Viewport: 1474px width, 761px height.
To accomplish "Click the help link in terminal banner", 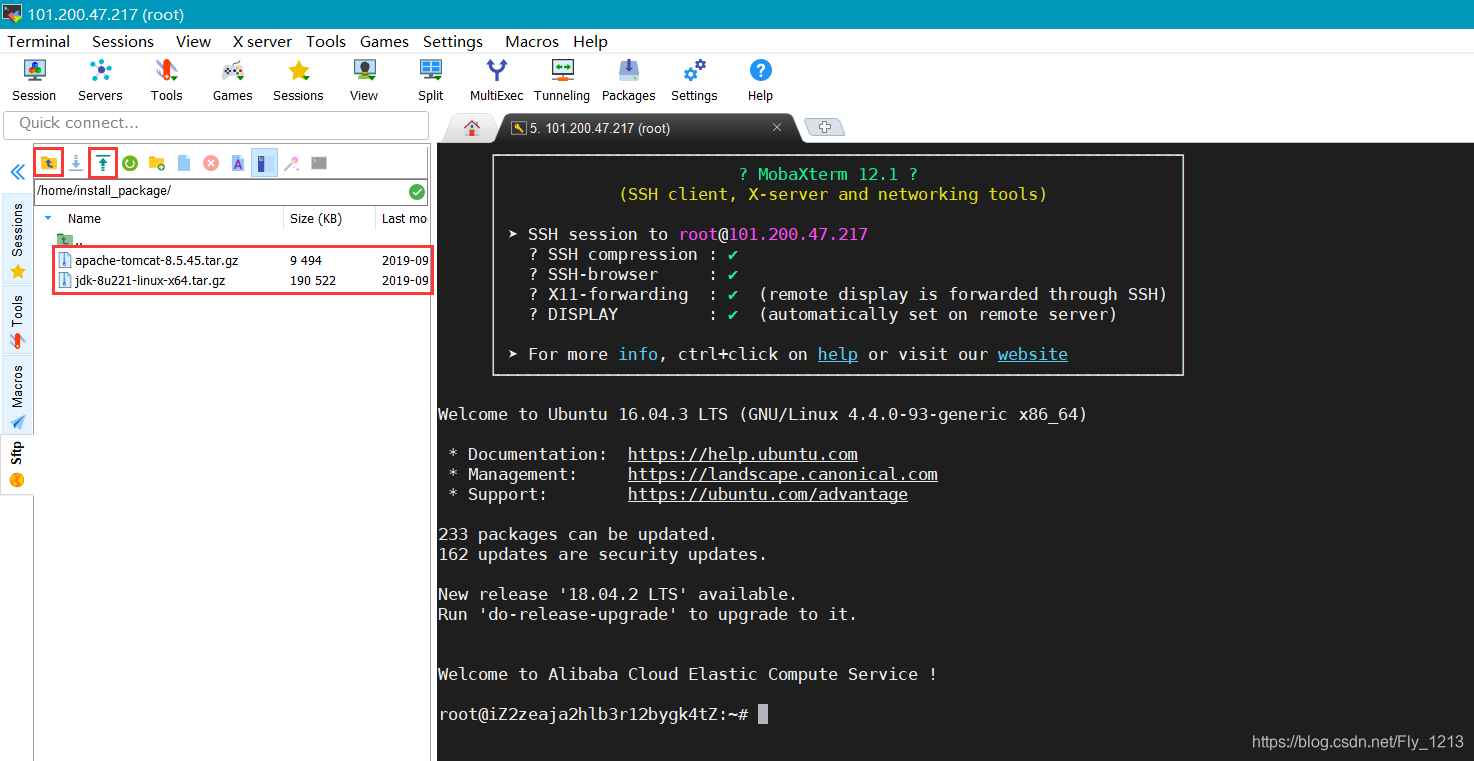I will (838, 354).
